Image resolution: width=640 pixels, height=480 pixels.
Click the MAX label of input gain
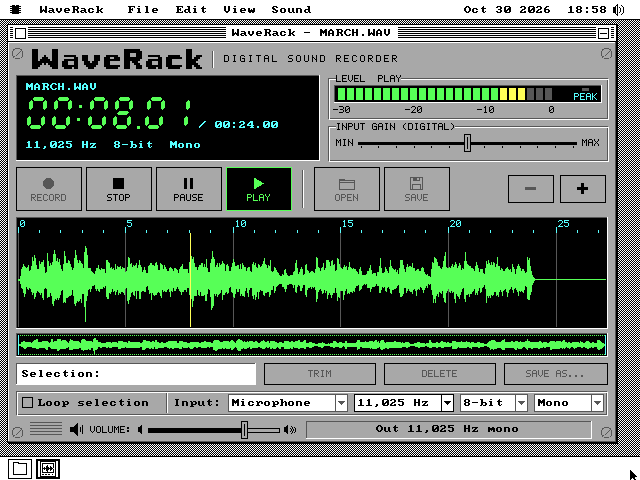click(590, 143)
